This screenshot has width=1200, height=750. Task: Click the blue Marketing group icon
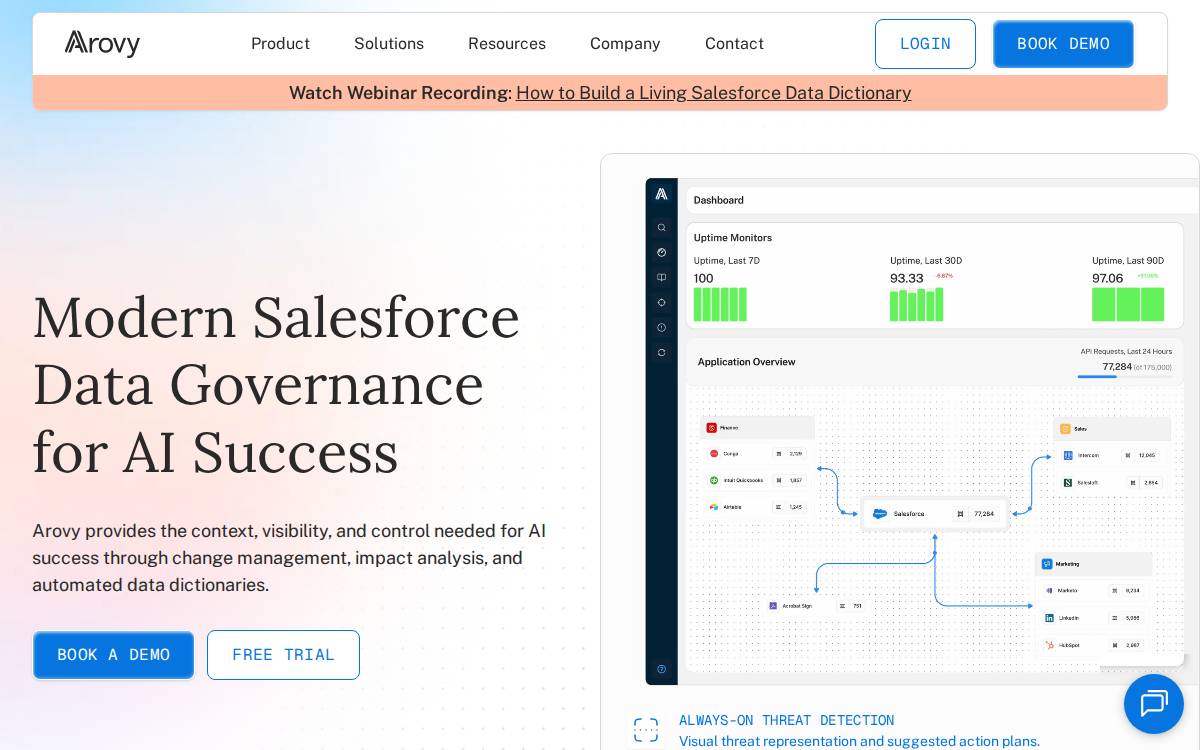pos(1047,564)
